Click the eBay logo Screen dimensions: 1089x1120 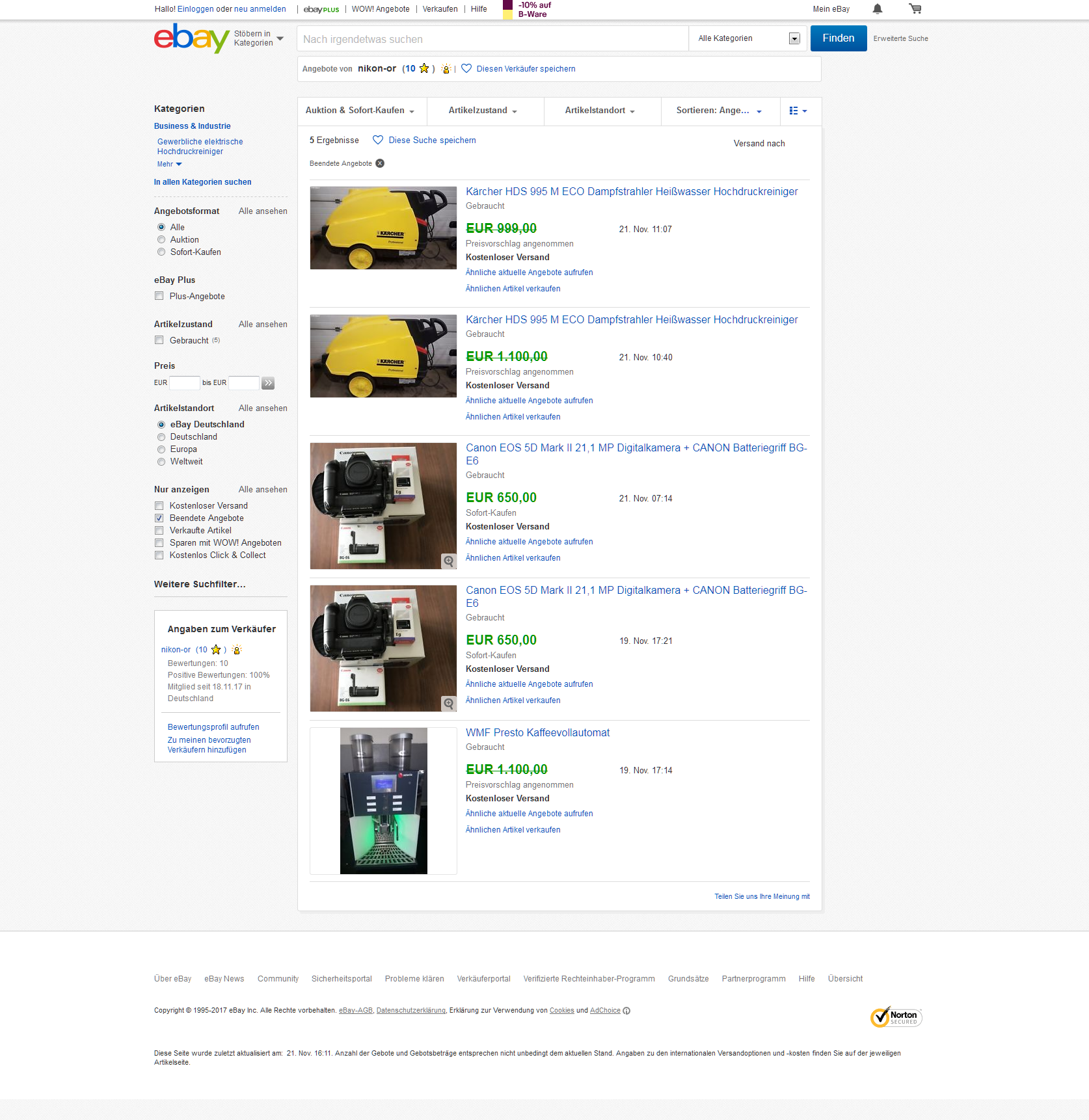191,38
